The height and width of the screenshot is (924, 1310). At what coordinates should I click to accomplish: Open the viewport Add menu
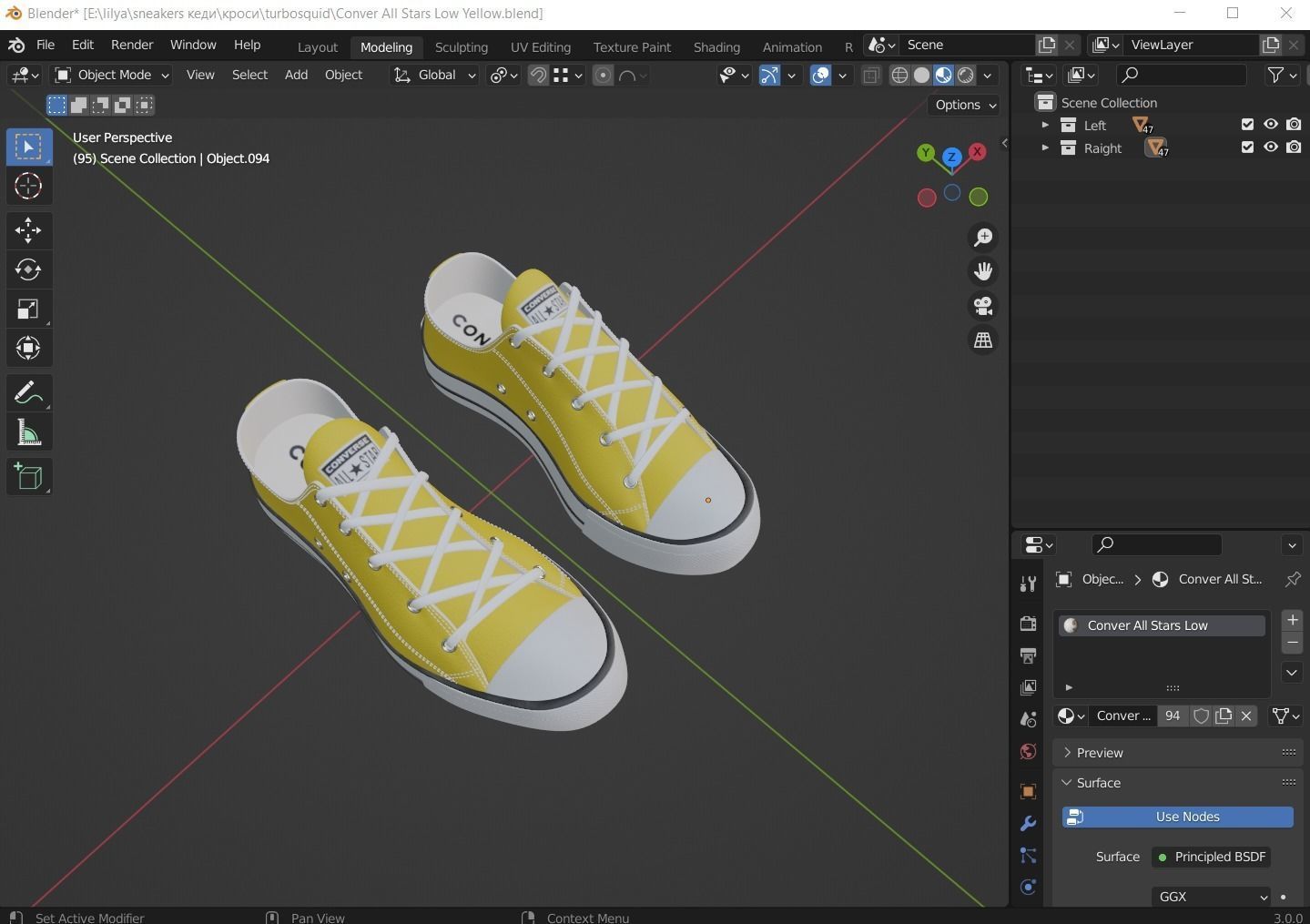(296, 75)
